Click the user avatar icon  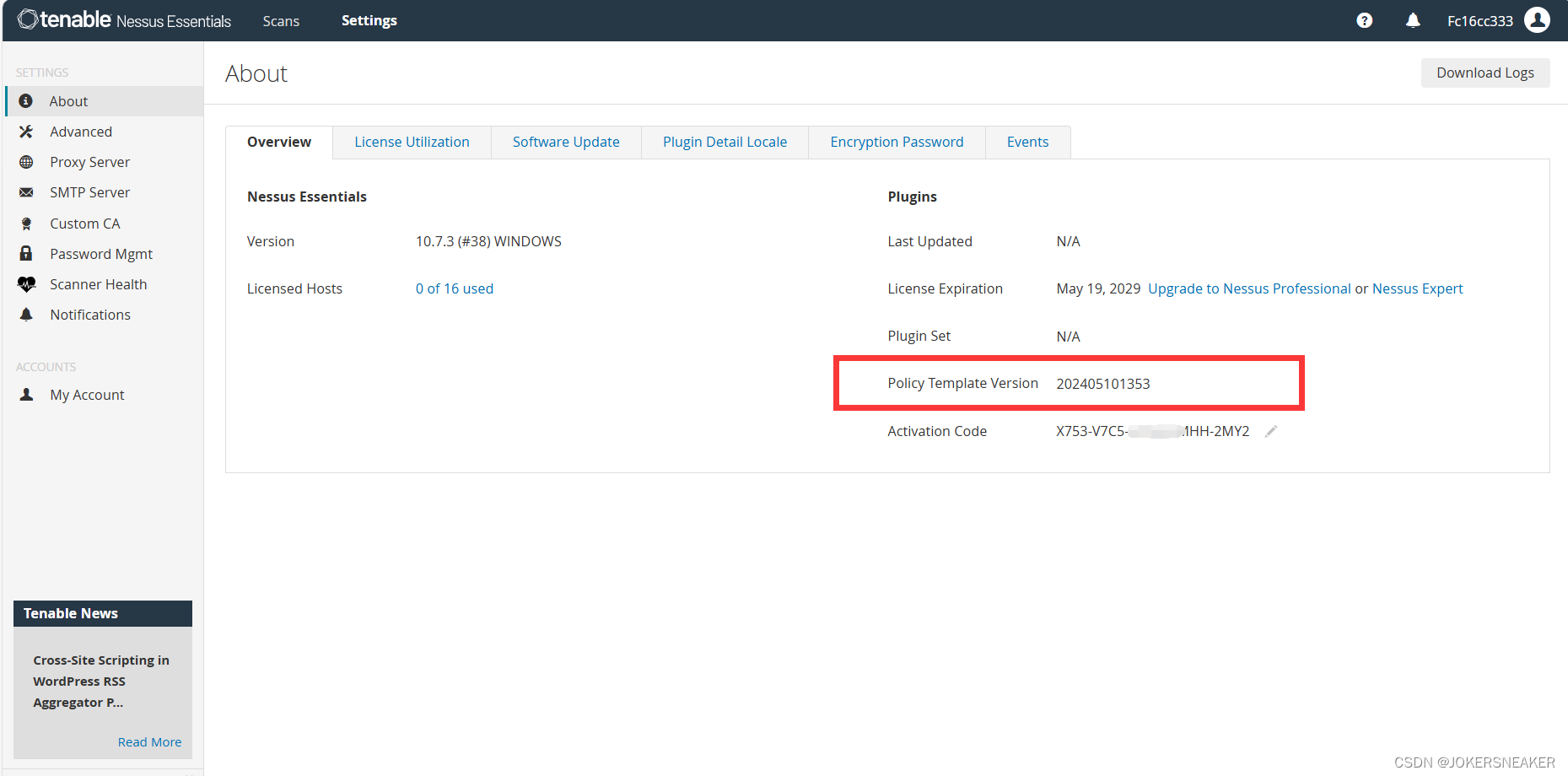coord(1537,19)
